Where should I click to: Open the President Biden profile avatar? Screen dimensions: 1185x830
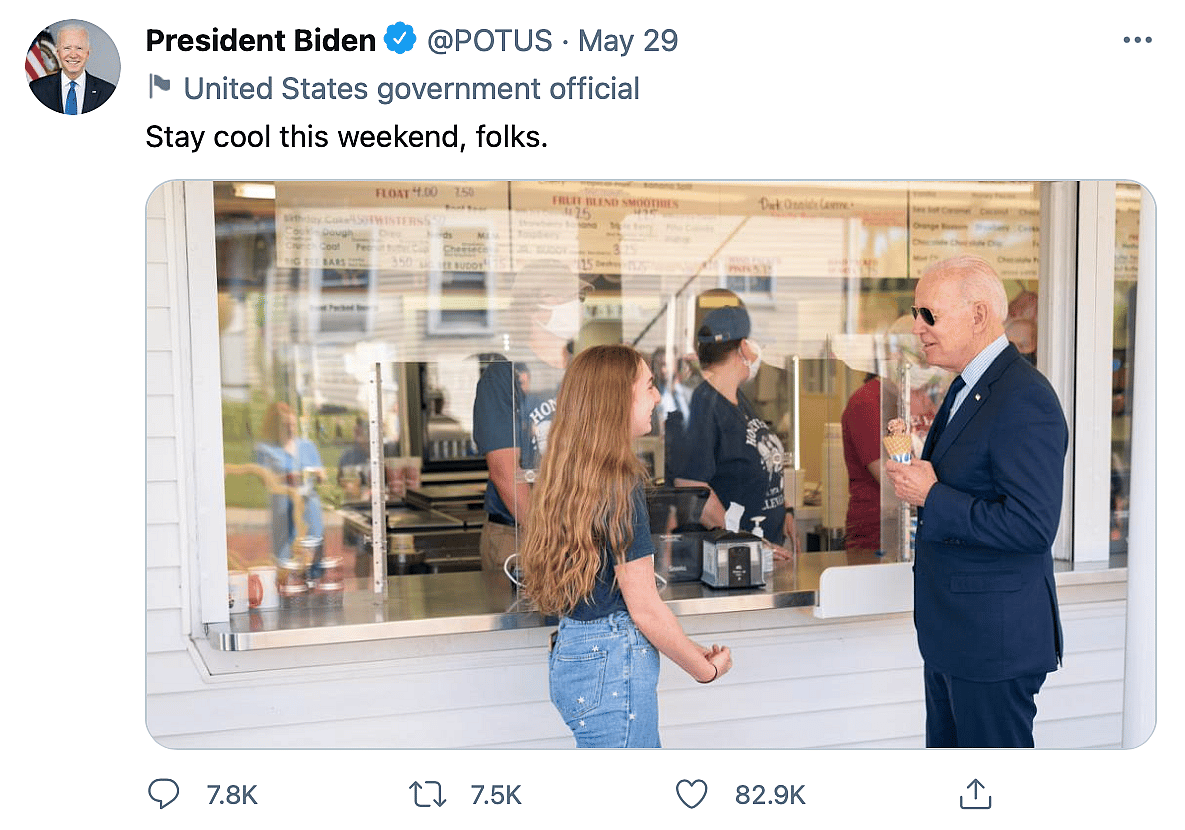[x=72, y=67]
